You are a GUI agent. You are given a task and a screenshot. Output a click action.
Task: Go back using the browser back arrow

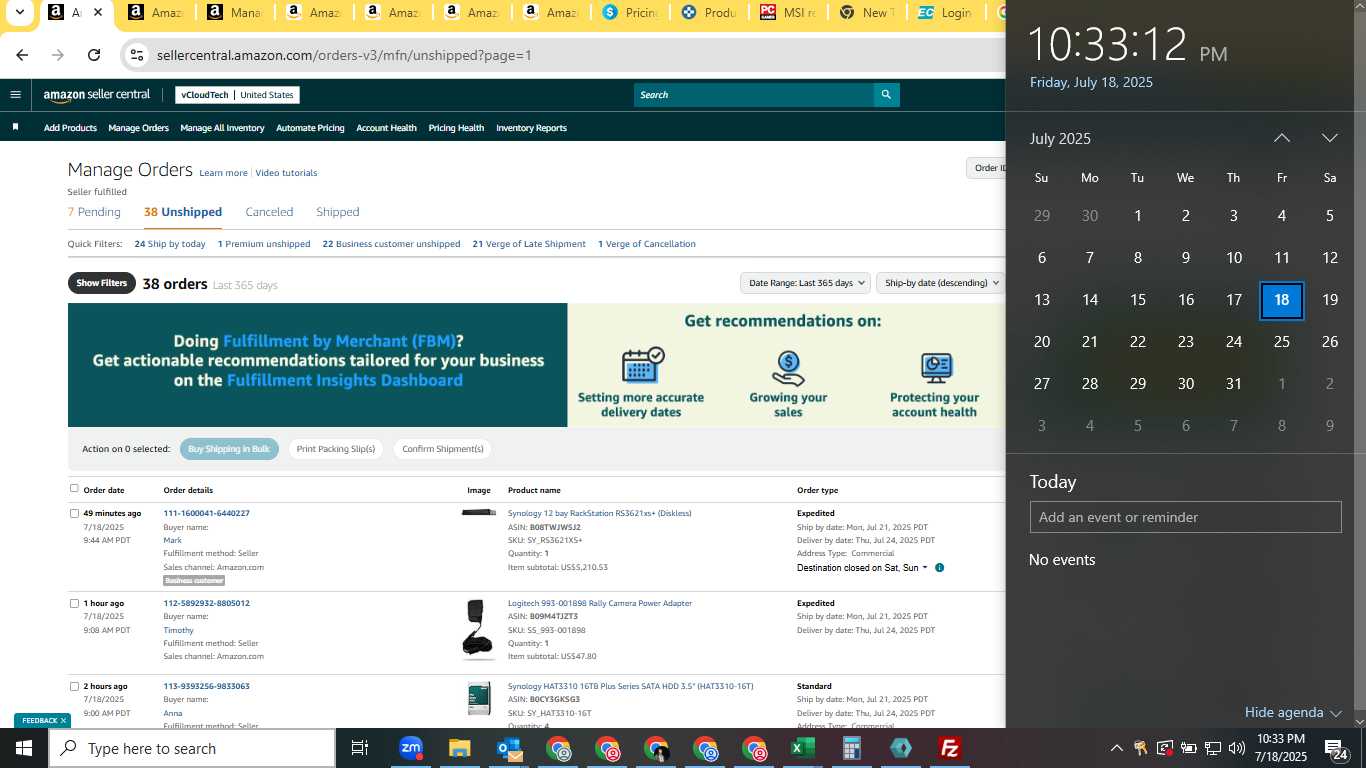point(22,55)
